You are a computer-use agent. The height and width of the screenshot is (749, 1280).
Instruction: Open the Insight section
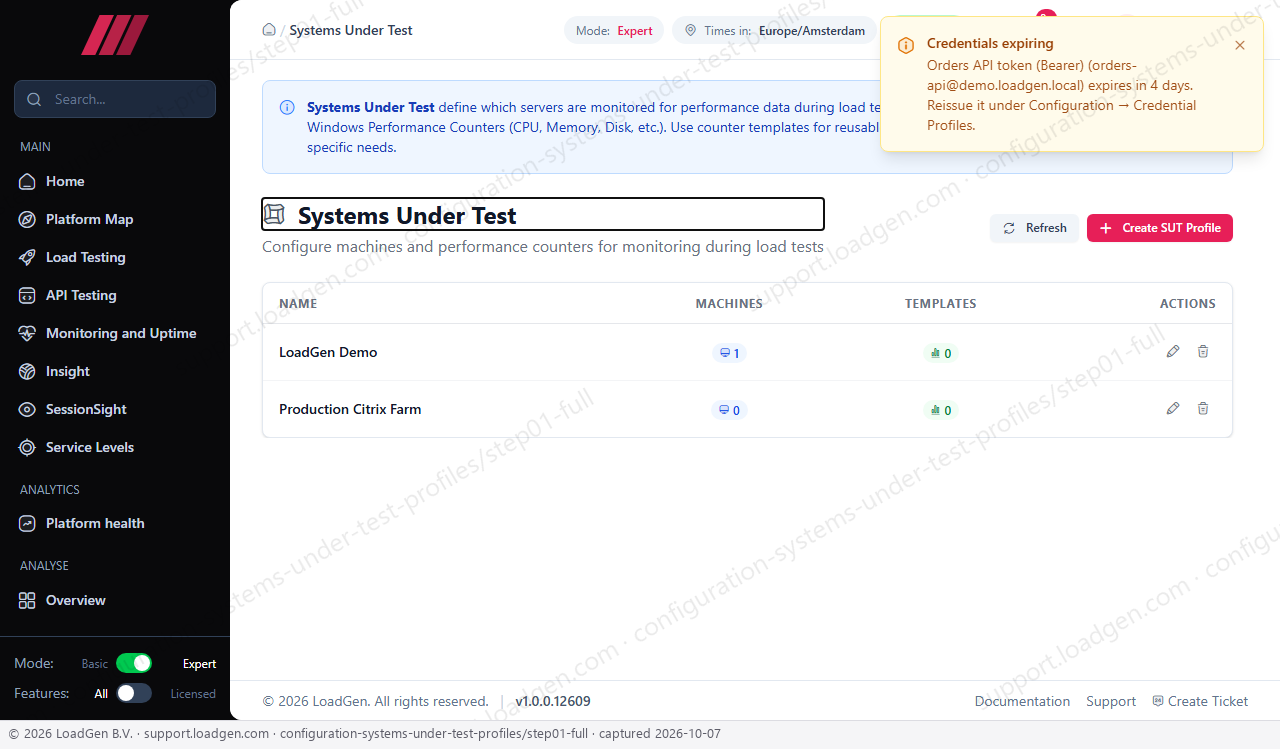click(x=115, y=371)
